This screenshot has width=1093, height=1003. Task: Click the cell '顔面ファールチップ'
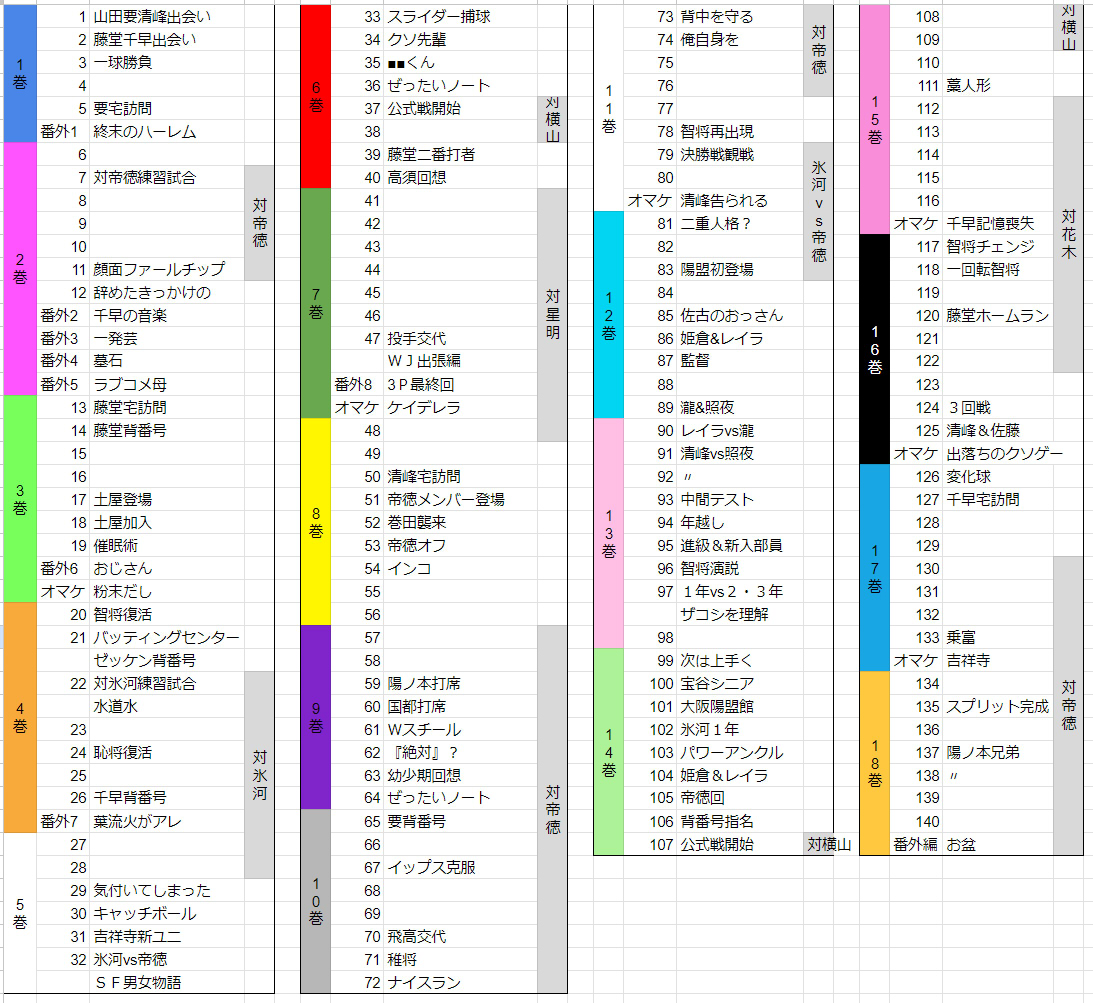167,269
